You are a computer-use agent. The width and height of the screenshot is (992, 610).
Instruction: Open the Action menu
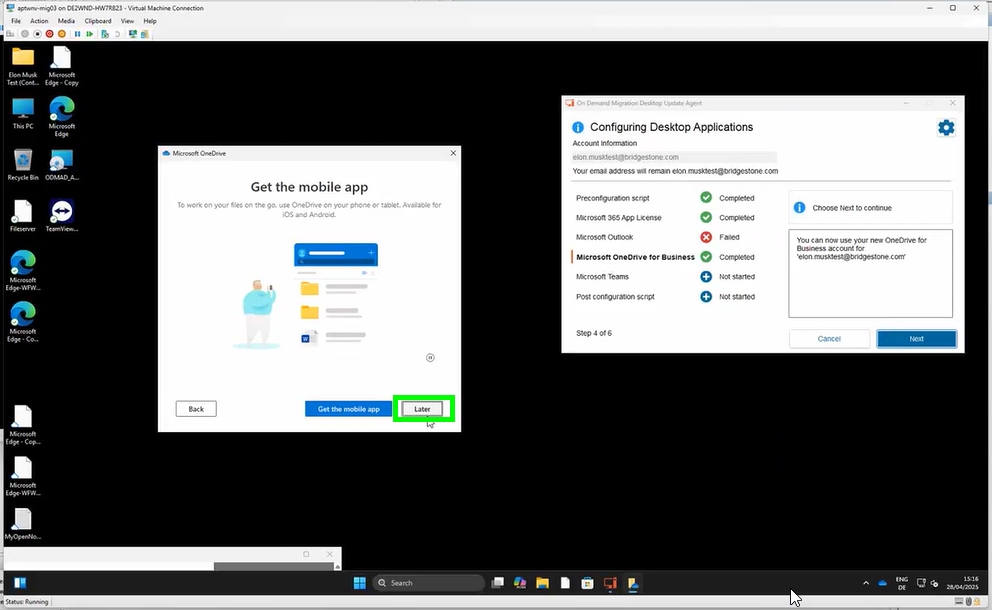[x=39, y=21]
